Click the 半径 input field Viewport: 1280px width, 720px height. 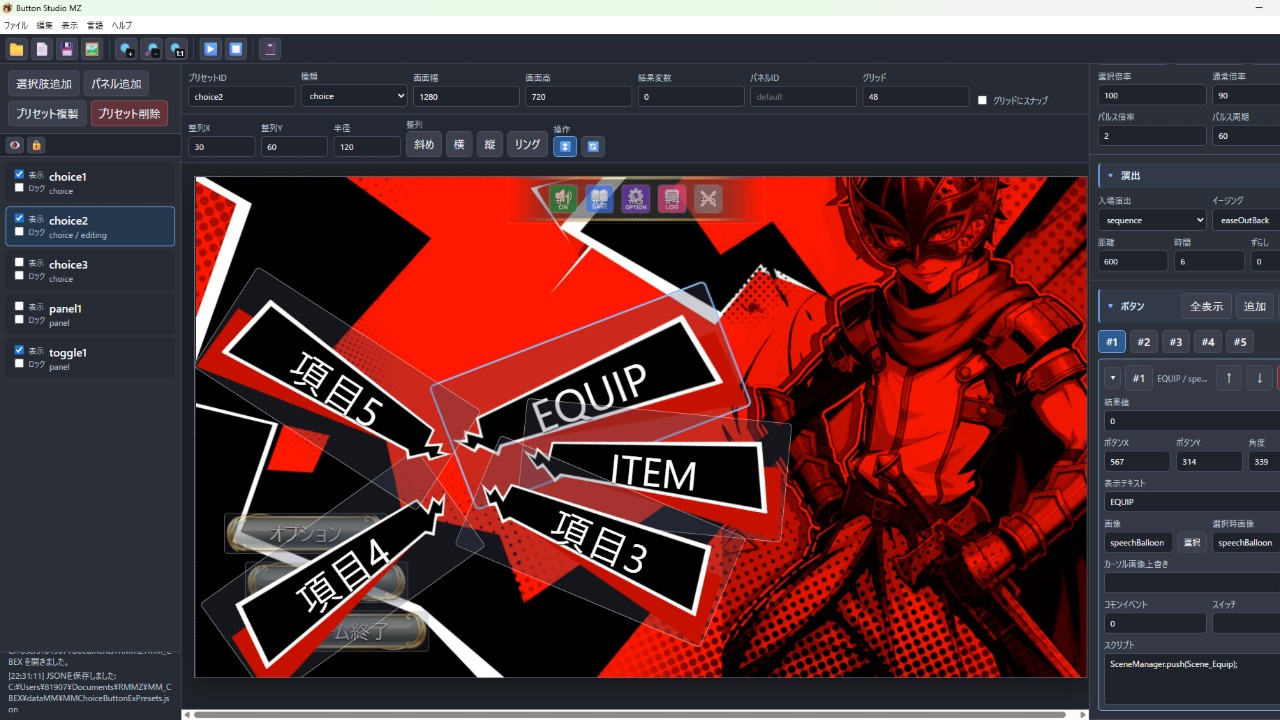[367, 146]
